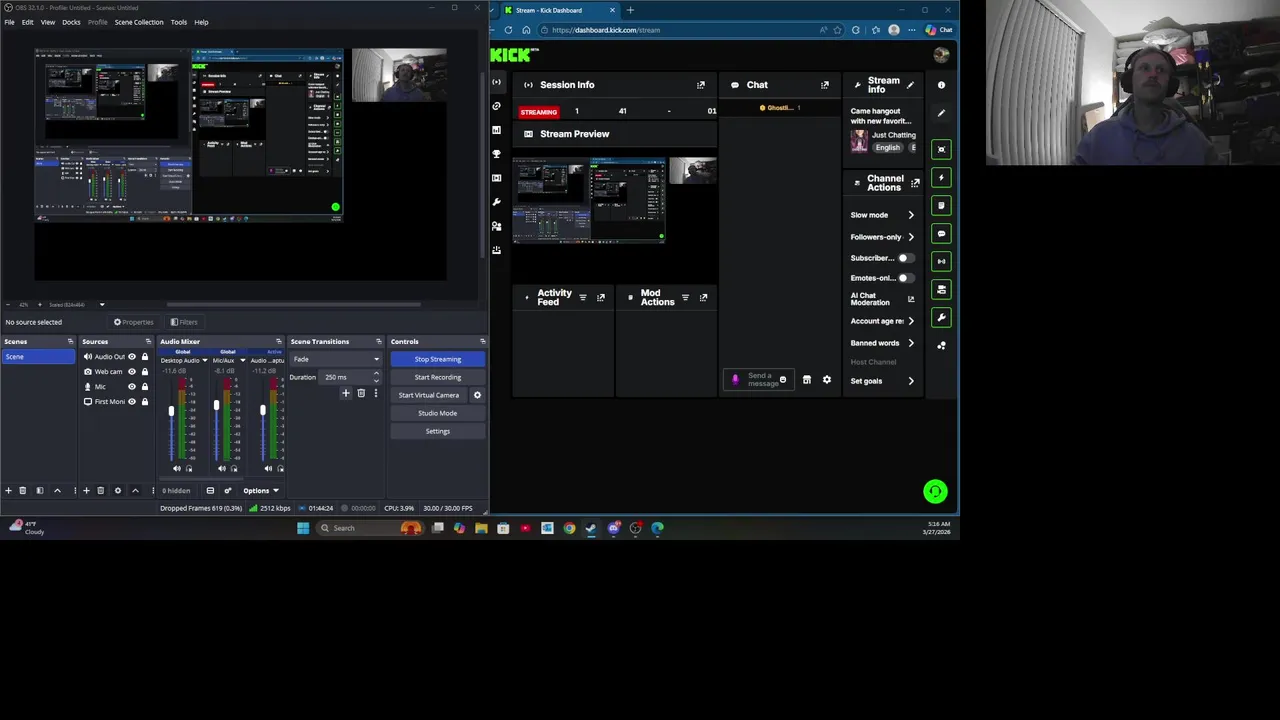
Task: Filter the Activity Feed panel
Action: 583,297
